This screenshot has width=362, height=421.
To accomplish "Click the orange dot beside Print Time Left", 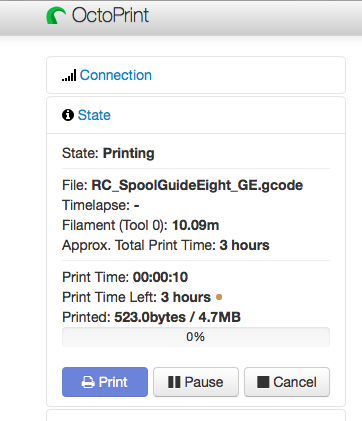I will pos(219,297).
